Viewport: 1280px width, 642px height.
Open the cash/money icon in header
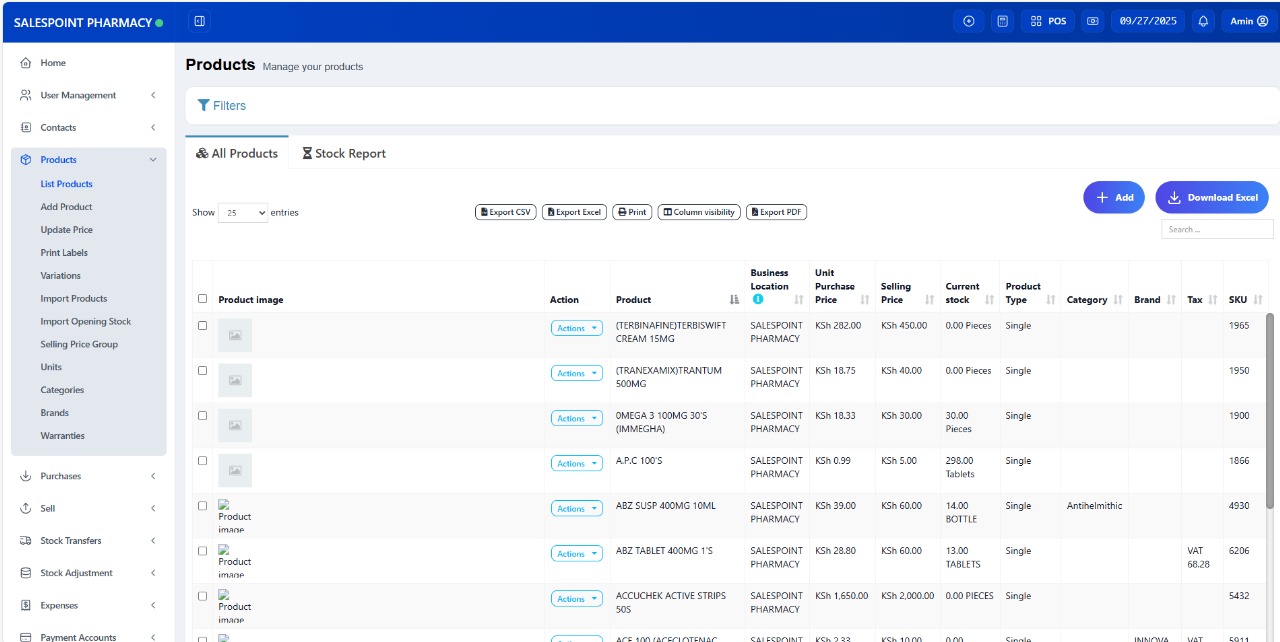click(x=1092, y=21)
